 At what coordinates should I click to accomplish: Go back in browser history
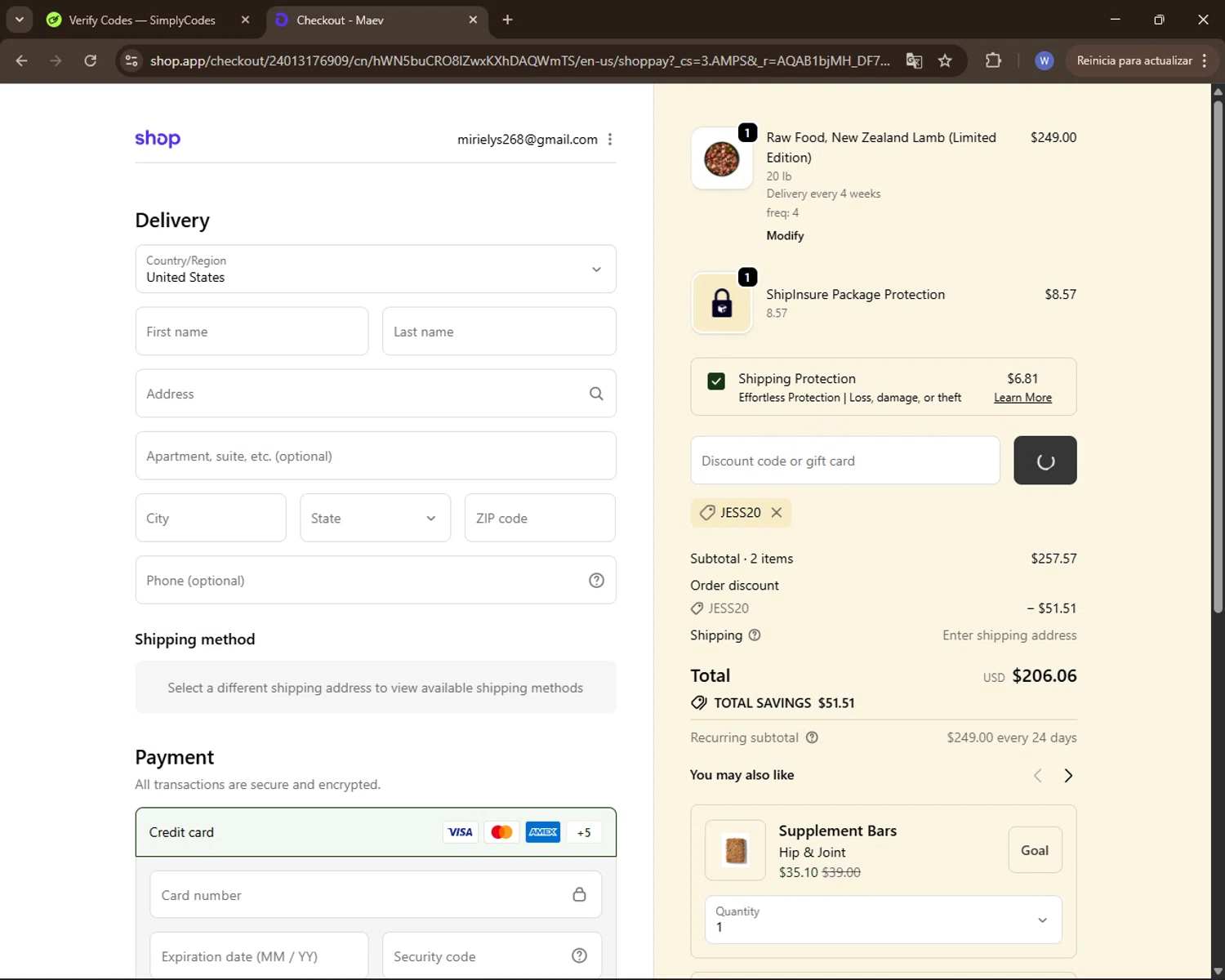(x=22, y=60)
